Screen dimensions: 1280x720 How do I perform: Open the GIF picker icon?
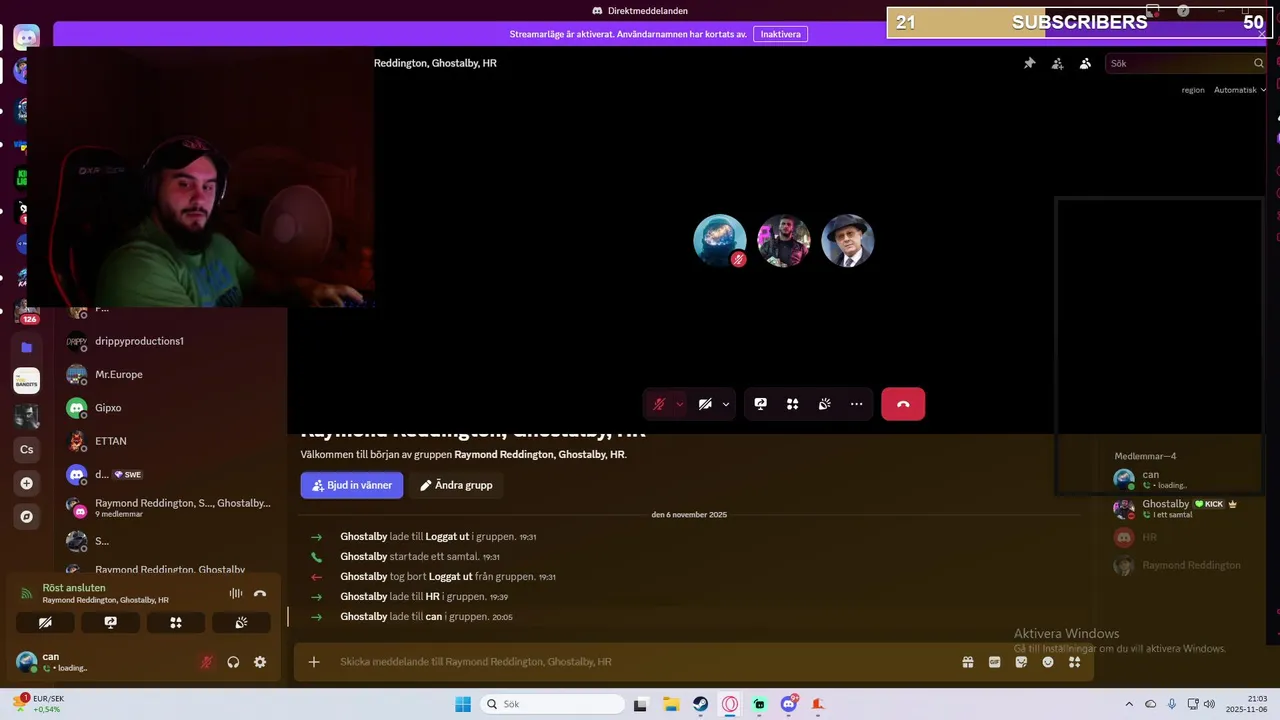pos(994,662)
